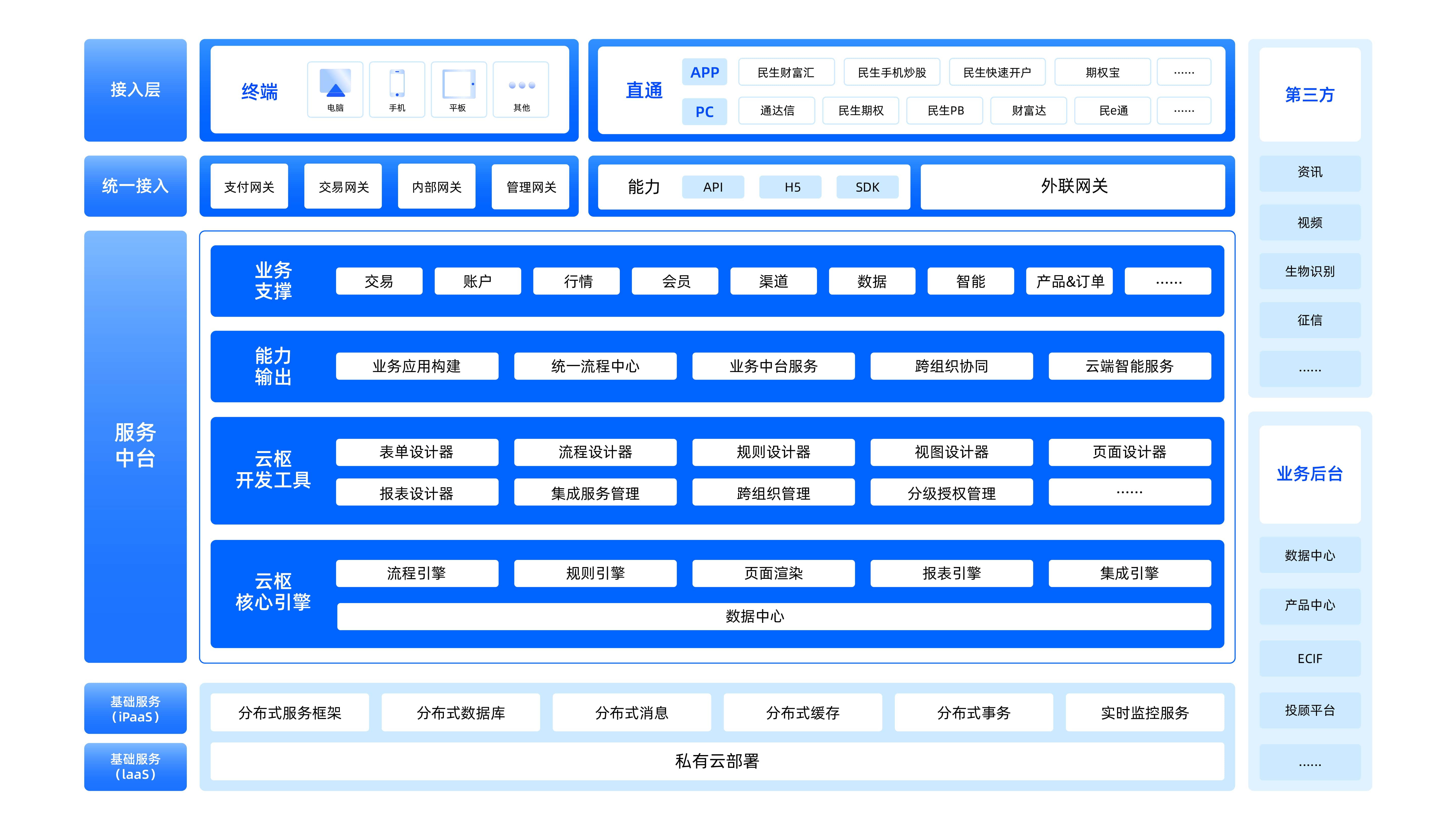
Task: Click 跨组织管理 box
Action: (774, 492)
